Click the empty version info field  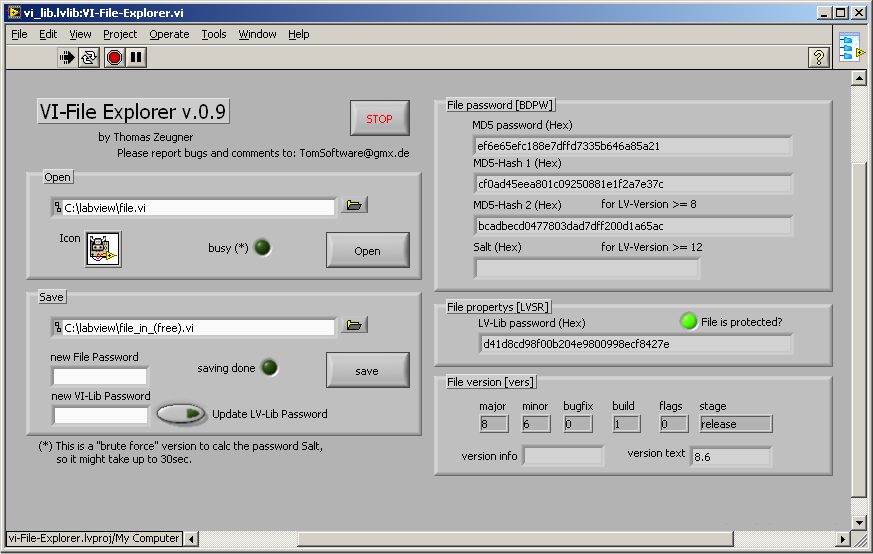[563, 457]
